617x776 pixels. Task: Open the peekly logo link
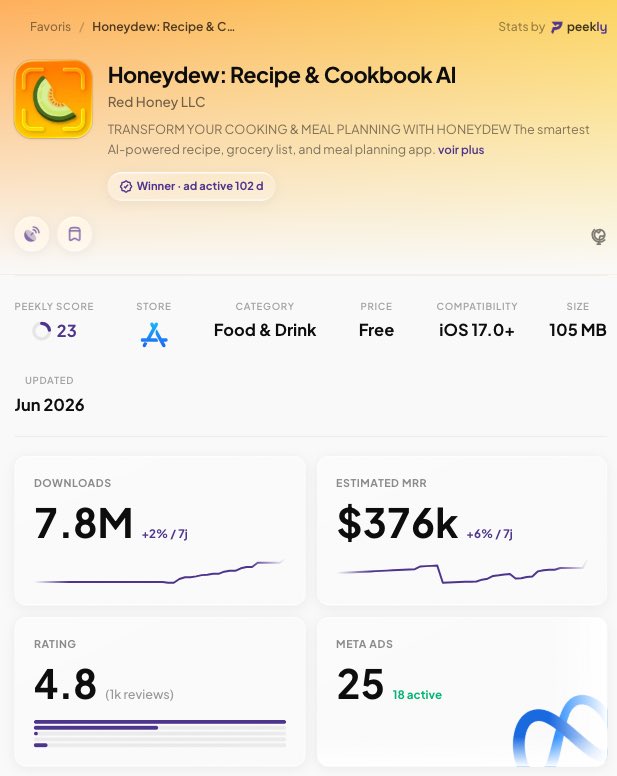point(579,27)
